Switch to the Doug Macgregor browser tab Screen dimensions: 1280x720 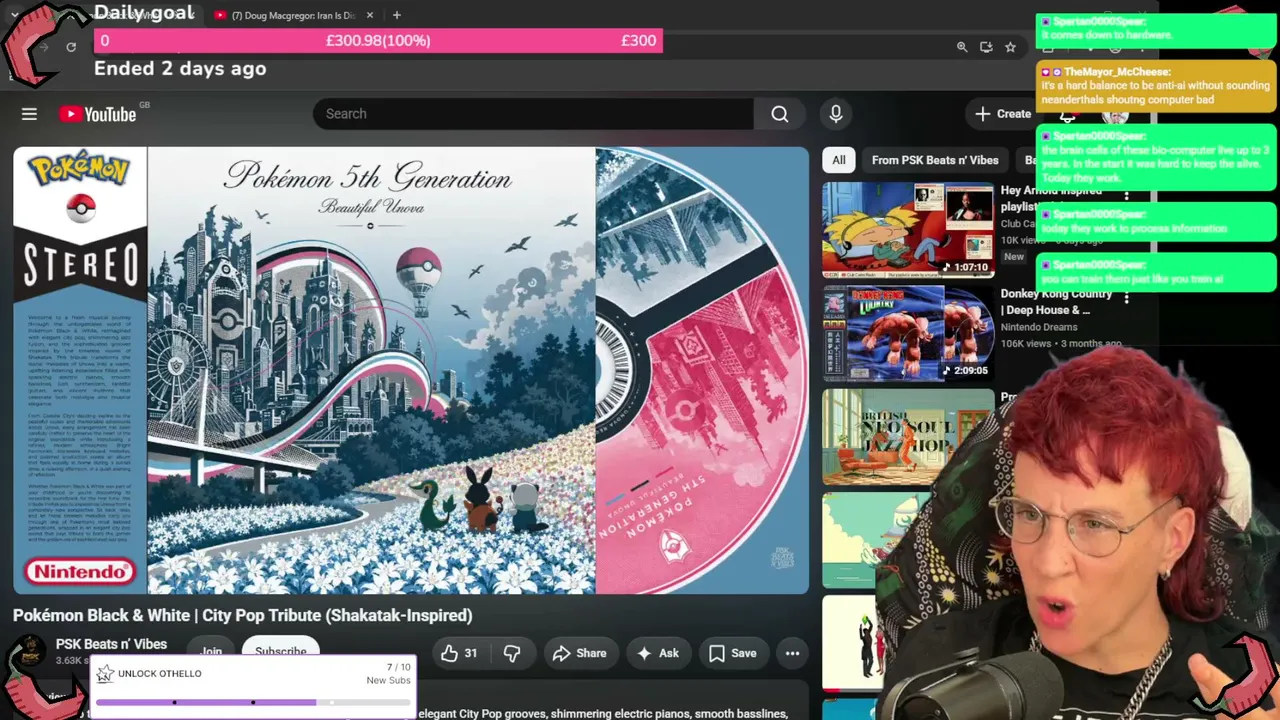(292, 15)
